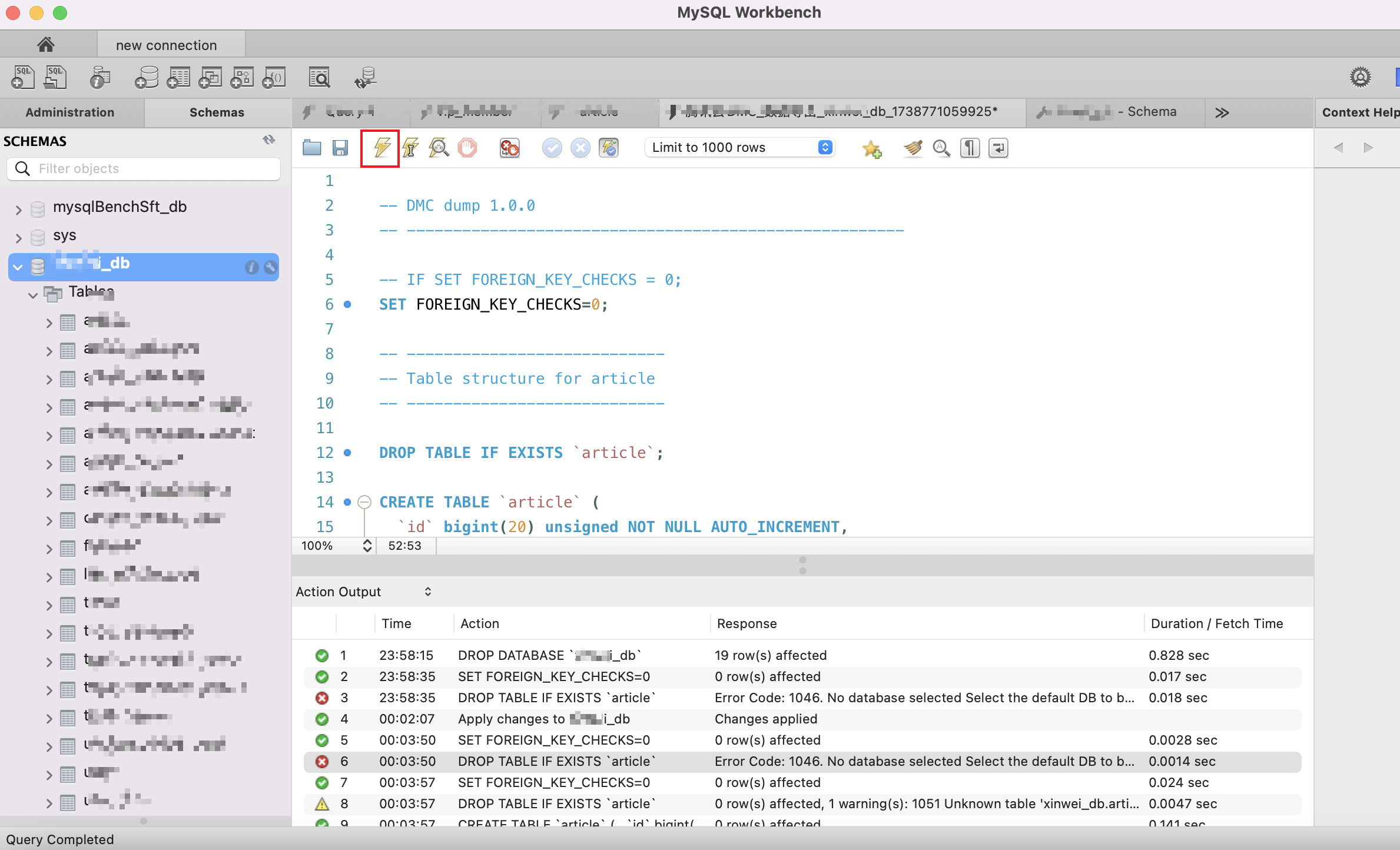Adjust the editor zoom stepper near 100%
This screenshot has height=850, width=1400.
click(x=367, y=546)
